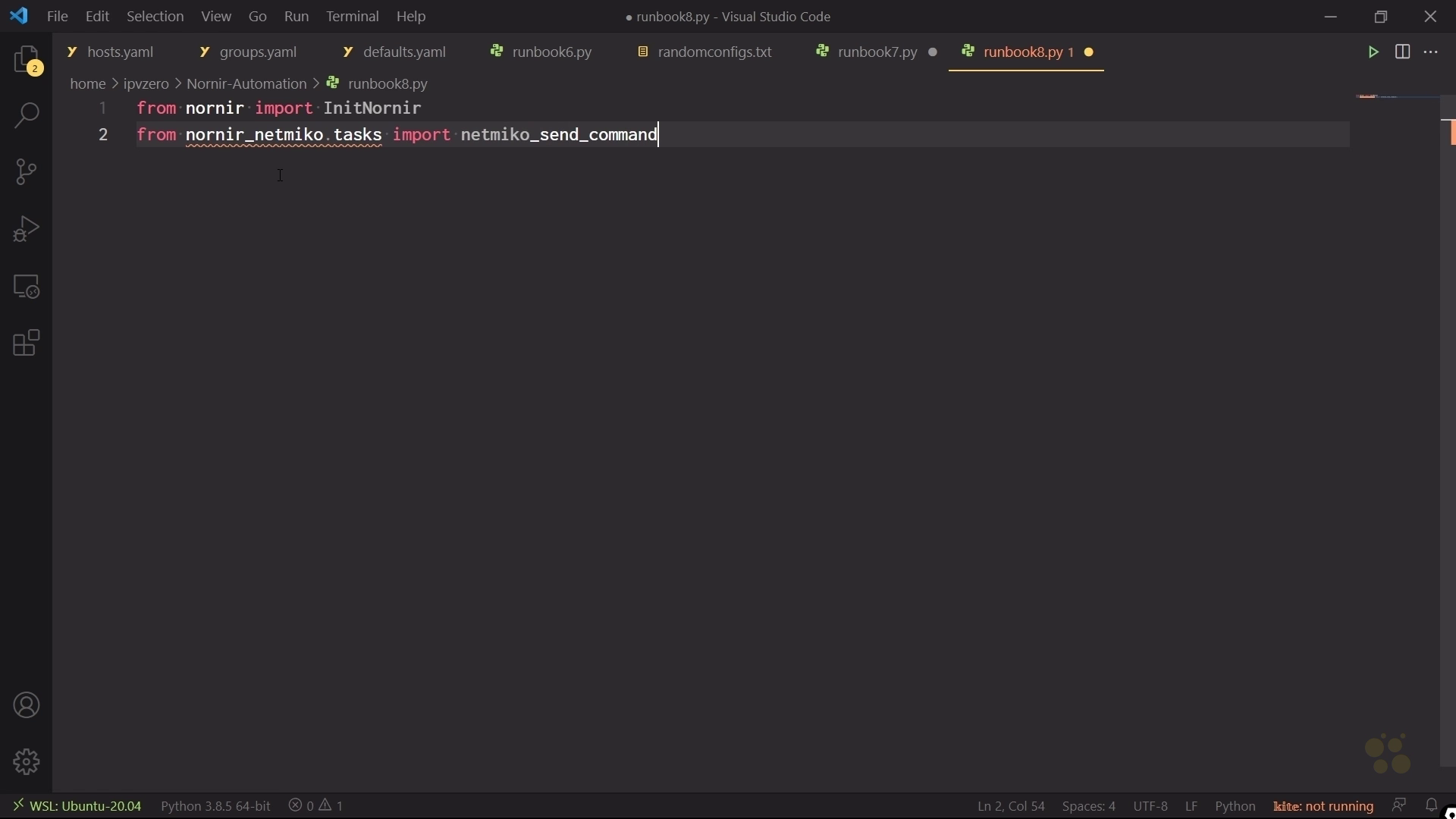
Task: Run the Python file with the play button
Action: pyautogui.click(x=1374, y=52)
